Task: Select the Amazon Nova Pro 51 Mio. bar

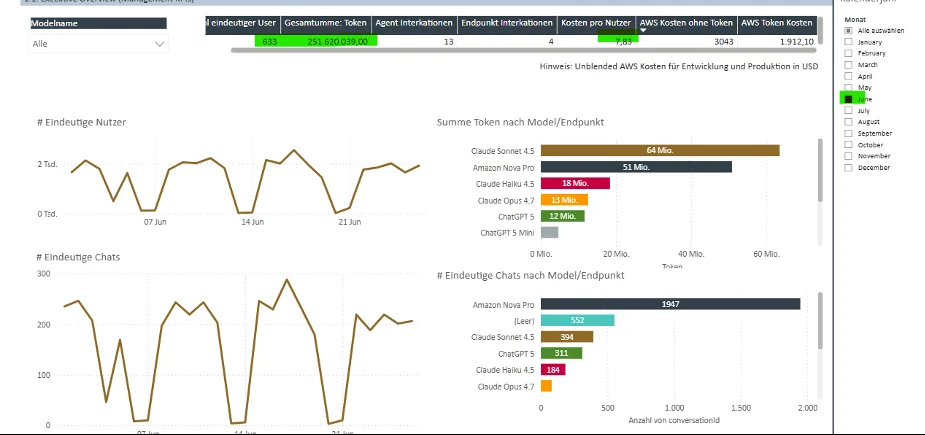Action: [636, 167]
